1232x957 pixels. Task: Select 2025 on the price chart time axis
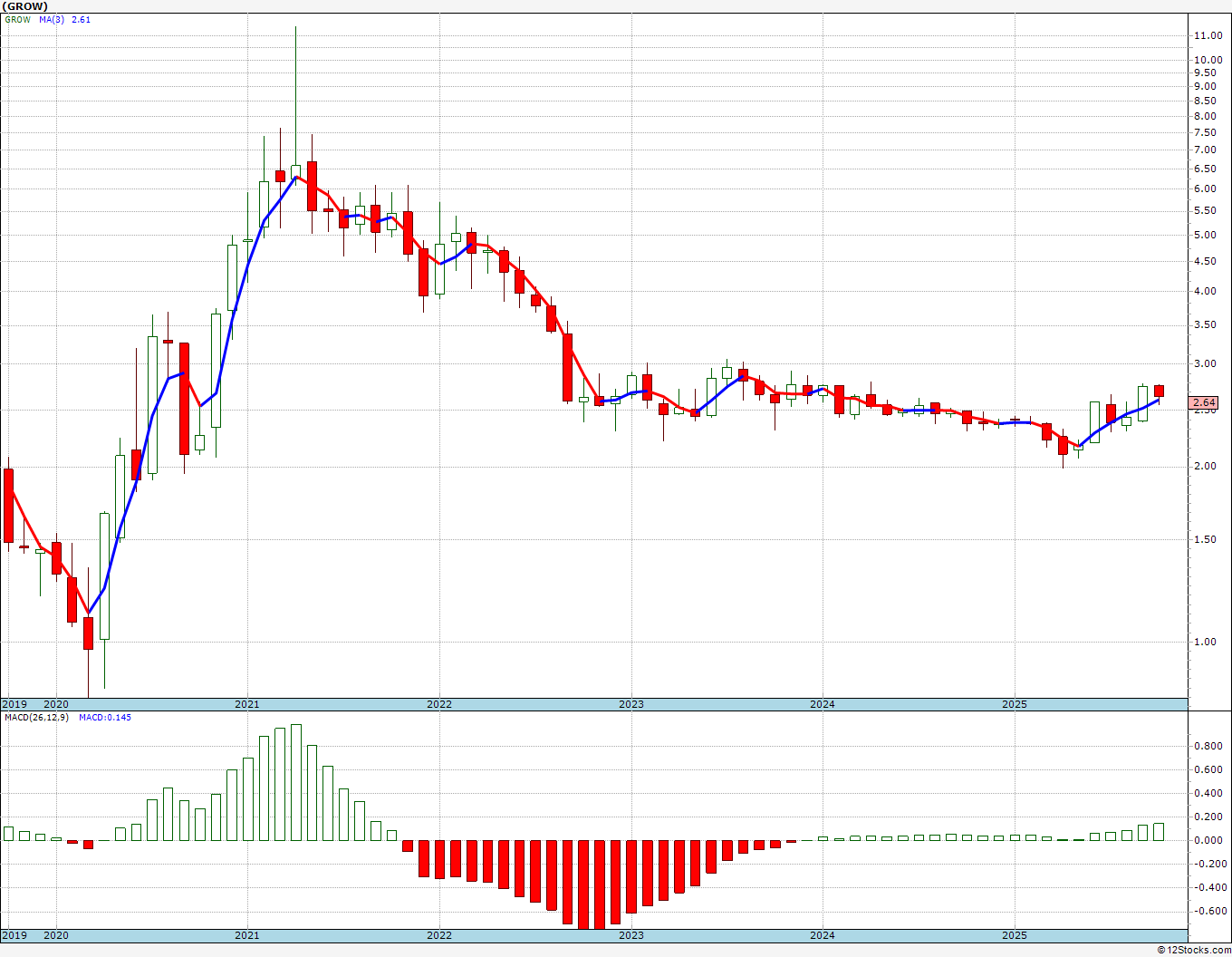[1015, 704]
